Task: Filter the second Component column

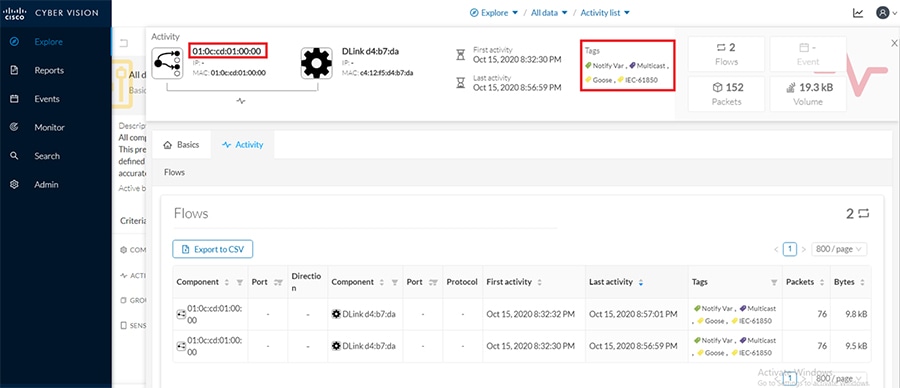Action: coord(395,282)
